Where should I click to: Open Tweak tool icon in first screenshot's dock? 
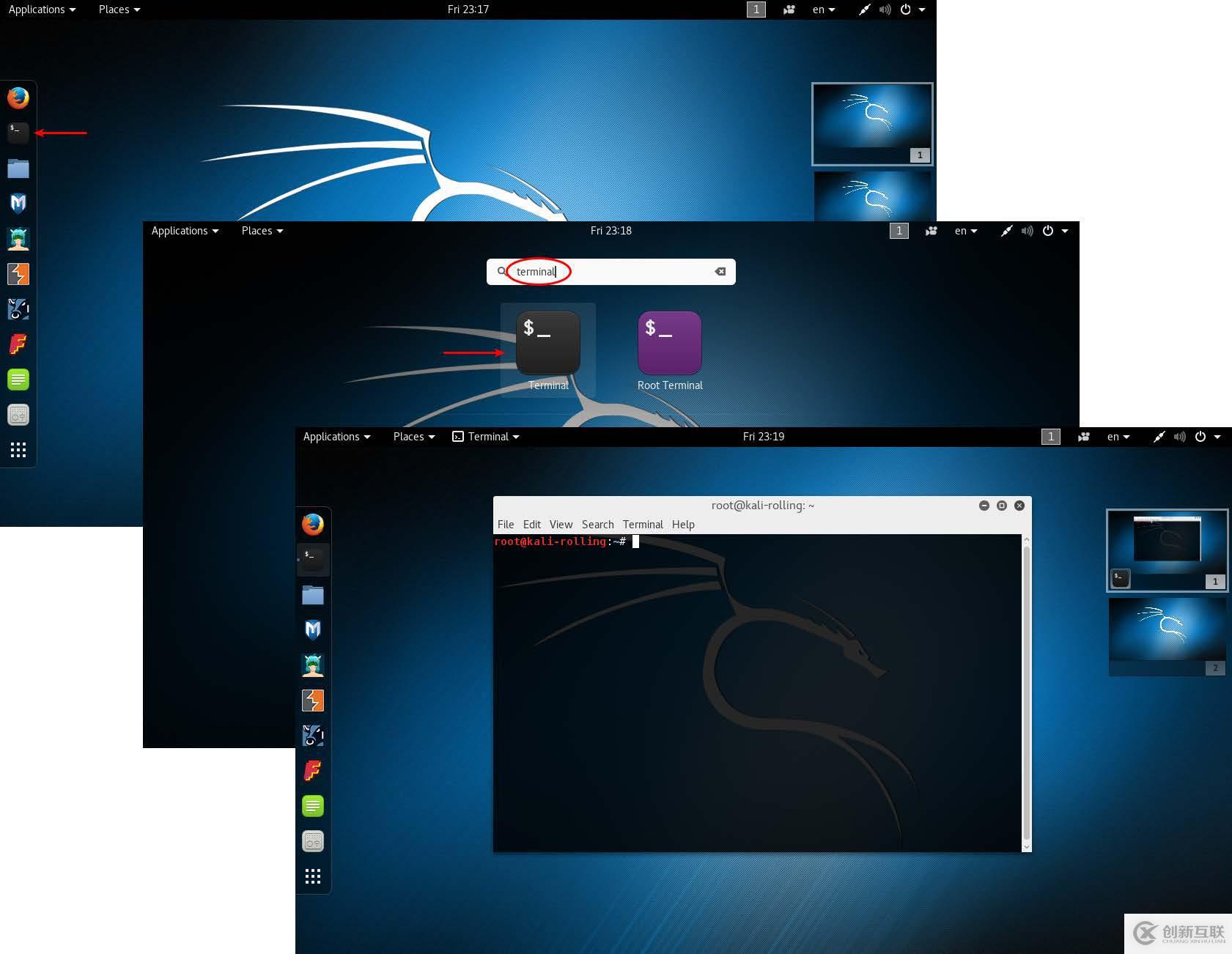coord(18,415)
